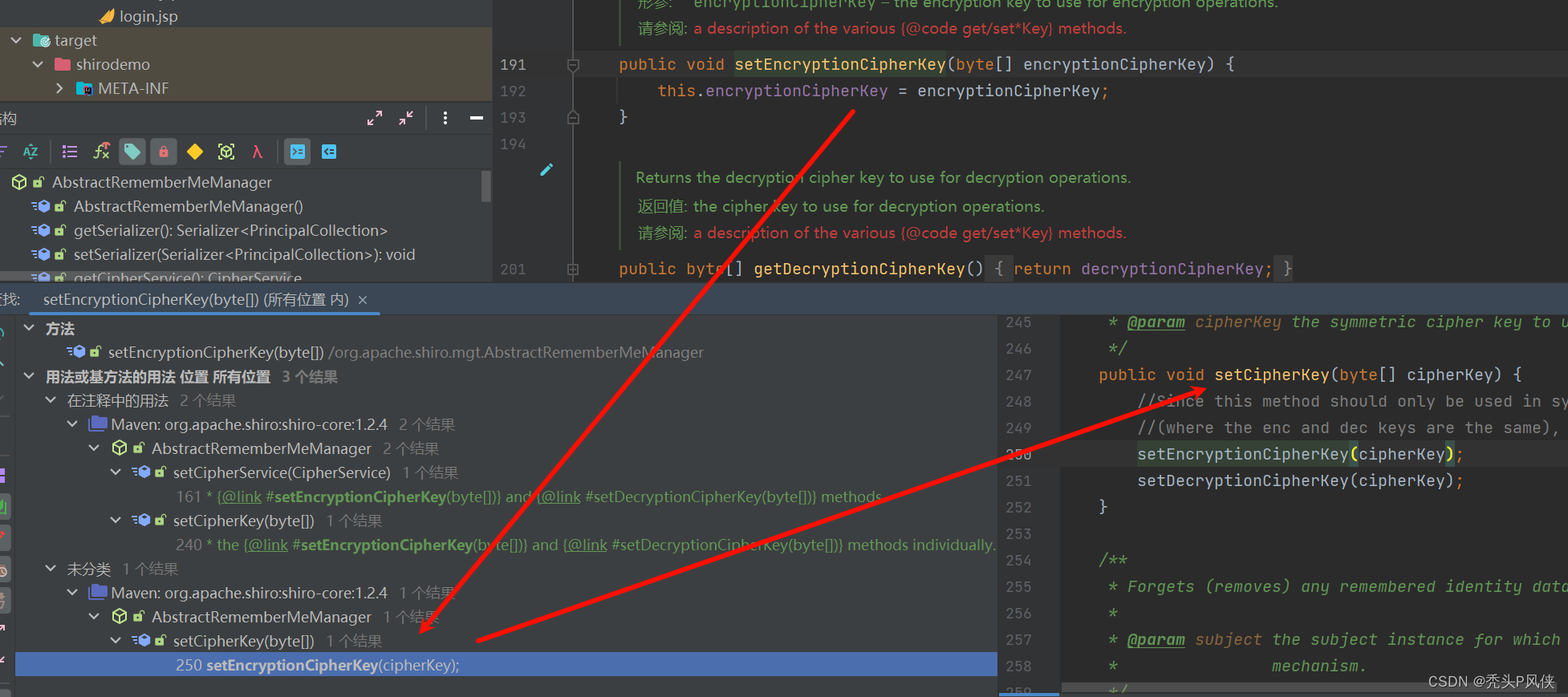1568x697 pixels.
Task: Collapse 在注释中的用法 node
Action: tap(51, 400)
